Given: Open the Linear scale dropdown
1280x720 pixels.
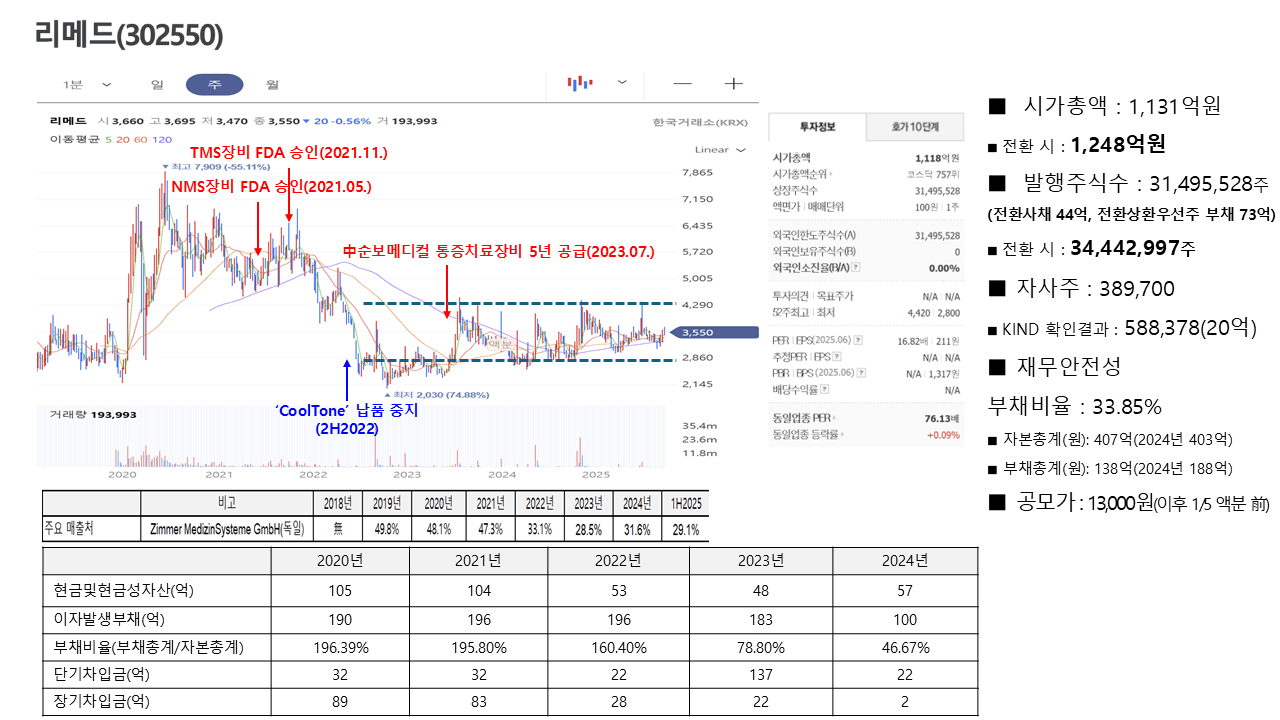Looking at the screenshot, I should [x=720, y=150].
